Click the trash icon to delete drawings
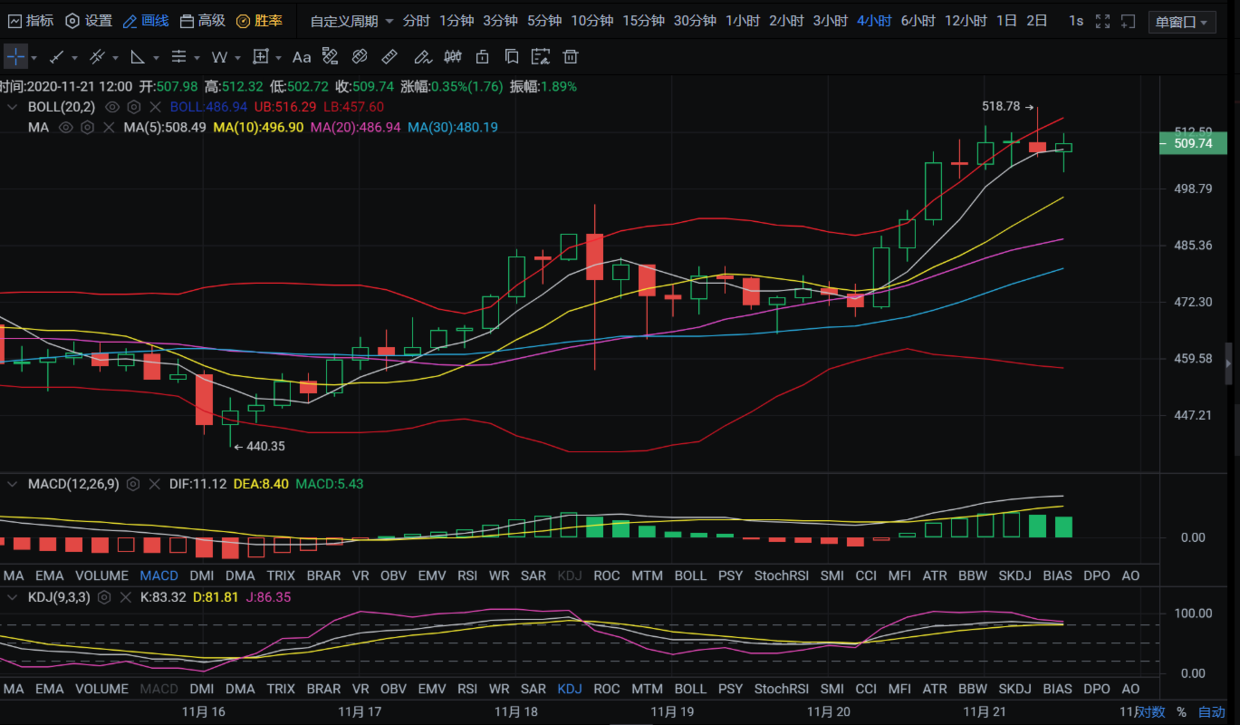Viewport: 1240px width, 725px height. (x=571, y=57)
